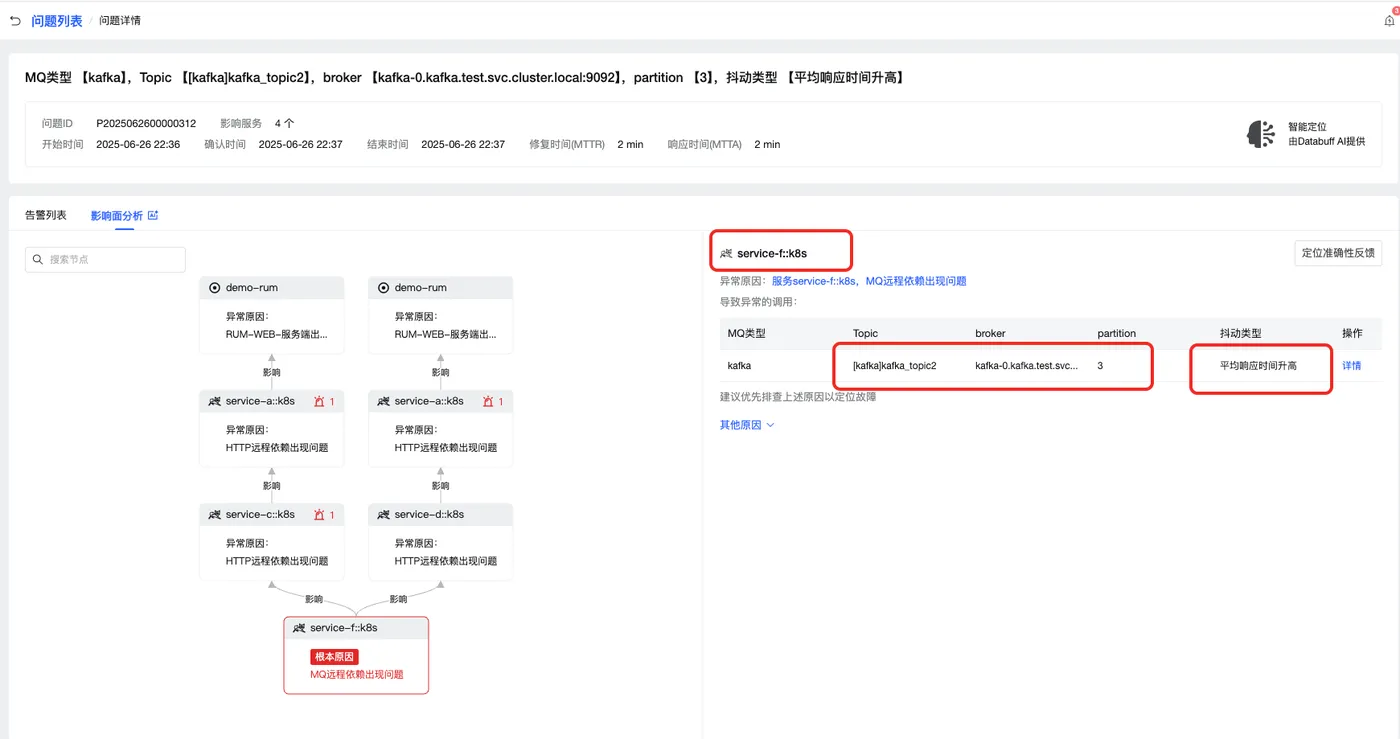Focus the 搜索节点 search field
Image resolution: width=1400 pixels, height=739 pixels.
[105, 260]
